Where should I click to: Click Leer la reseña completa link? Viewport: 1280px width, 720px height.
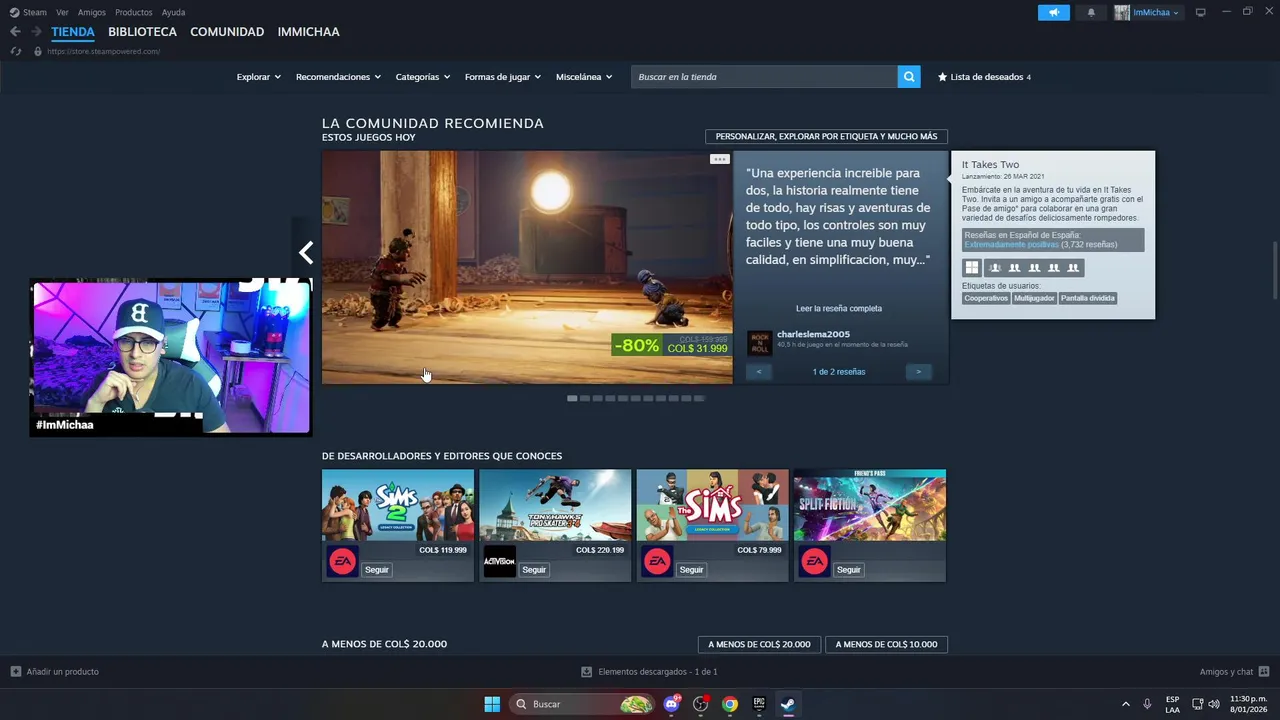point(839,308)
